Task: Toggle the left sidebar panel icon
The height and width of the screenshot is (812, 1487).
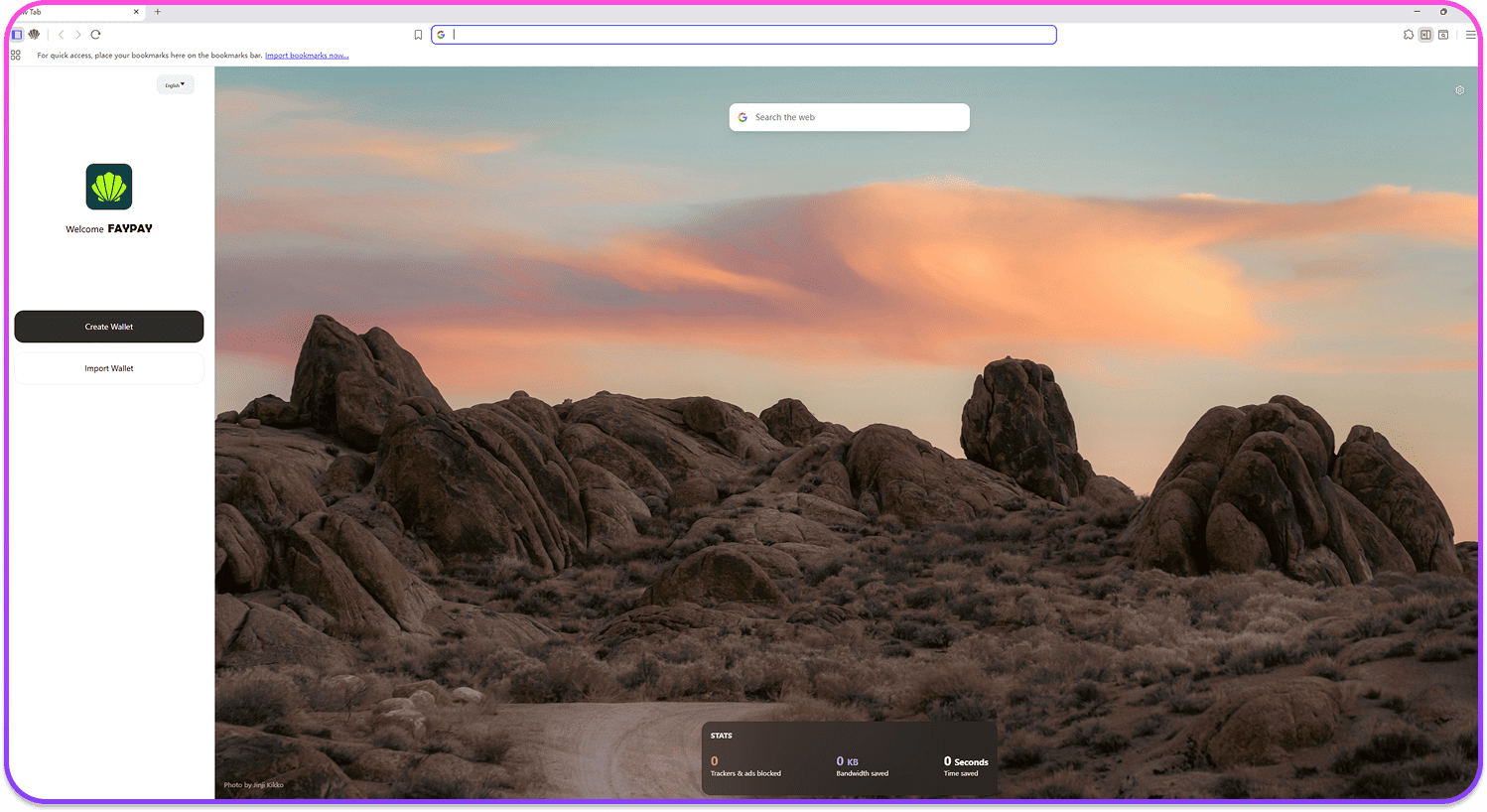Action: click(x=17, y=35)
